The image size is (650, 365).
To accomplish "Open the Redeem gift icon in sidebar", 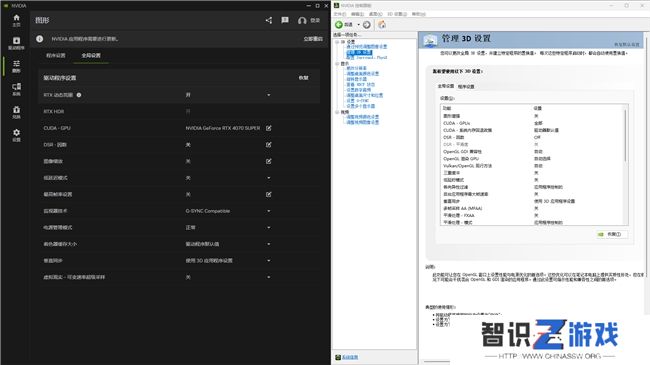I will point(16,110).
